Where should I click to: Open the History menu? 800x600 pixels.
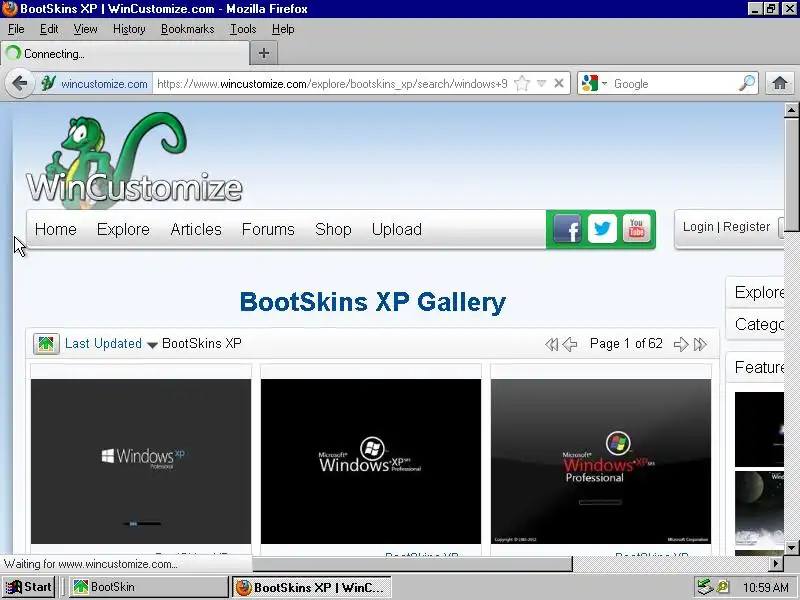129,29
